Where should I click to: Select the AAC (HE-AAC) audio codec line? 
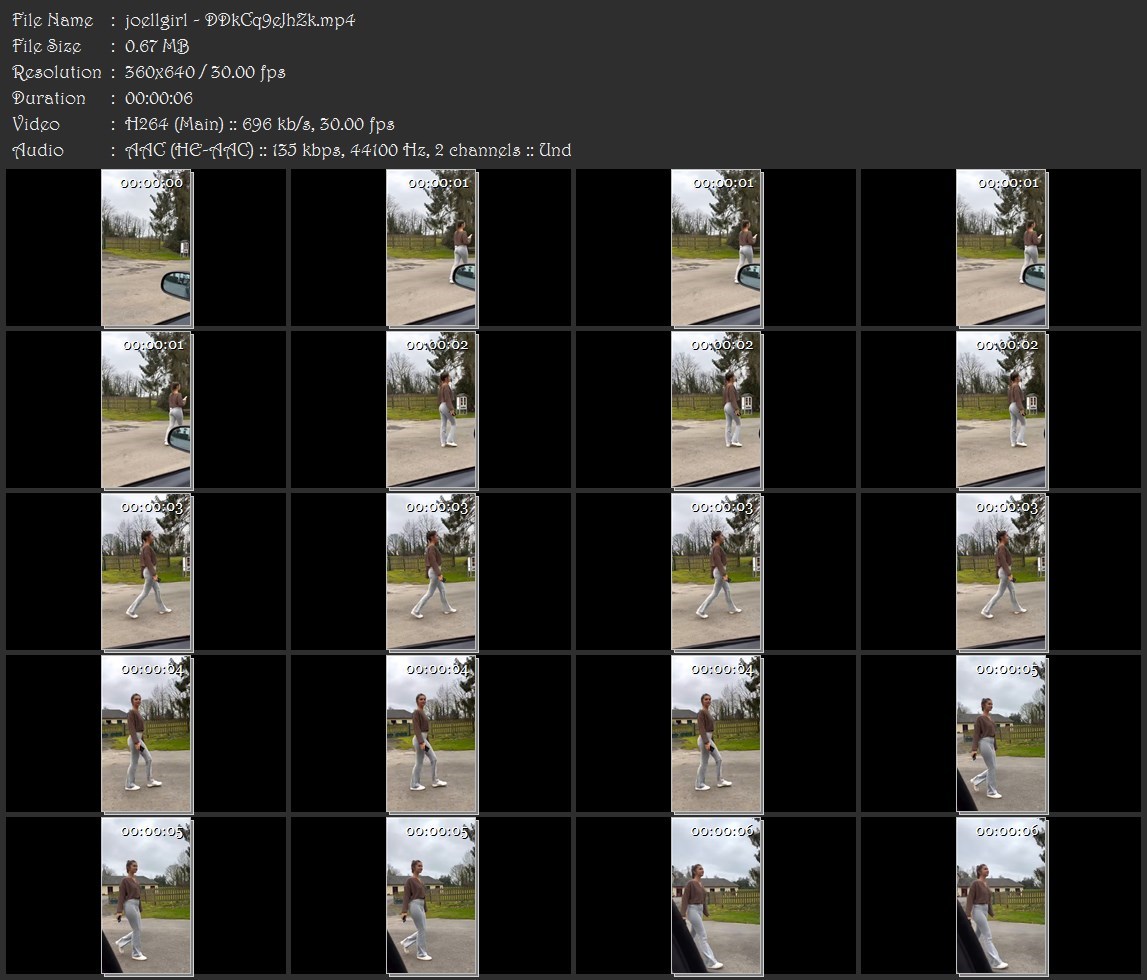pyautogui.click(x=348, y=151)
